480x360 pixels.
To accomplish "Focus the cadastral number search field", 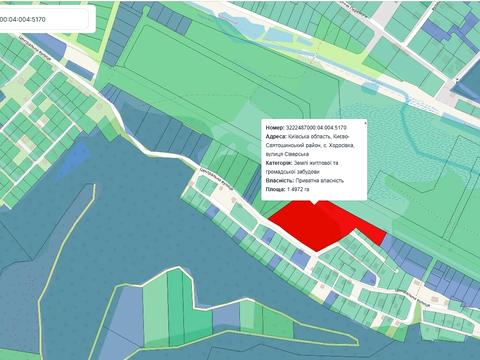I will point(44,19).
